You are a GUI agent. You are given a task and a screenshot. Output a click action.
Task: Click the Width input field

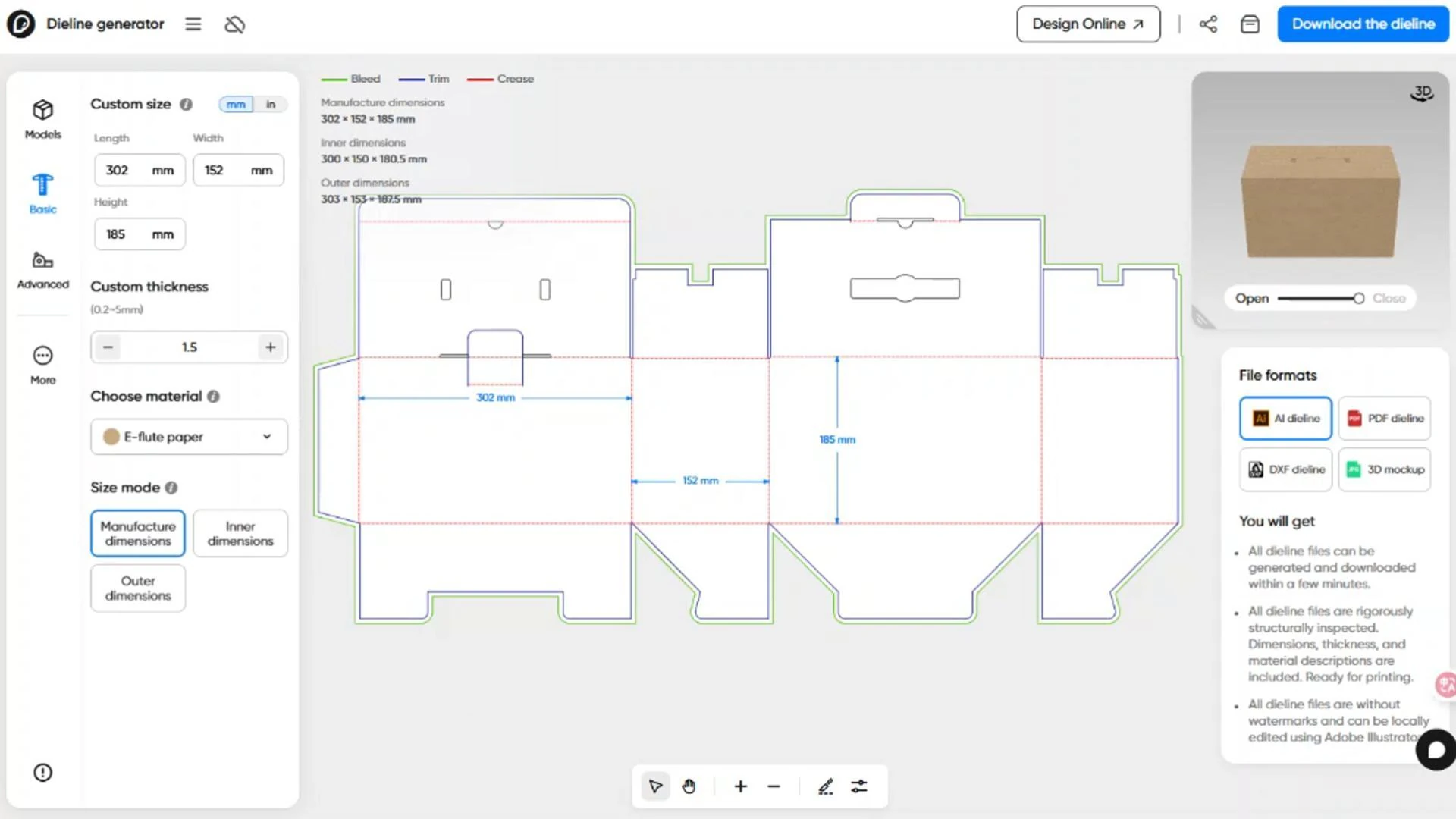(238, 170)
